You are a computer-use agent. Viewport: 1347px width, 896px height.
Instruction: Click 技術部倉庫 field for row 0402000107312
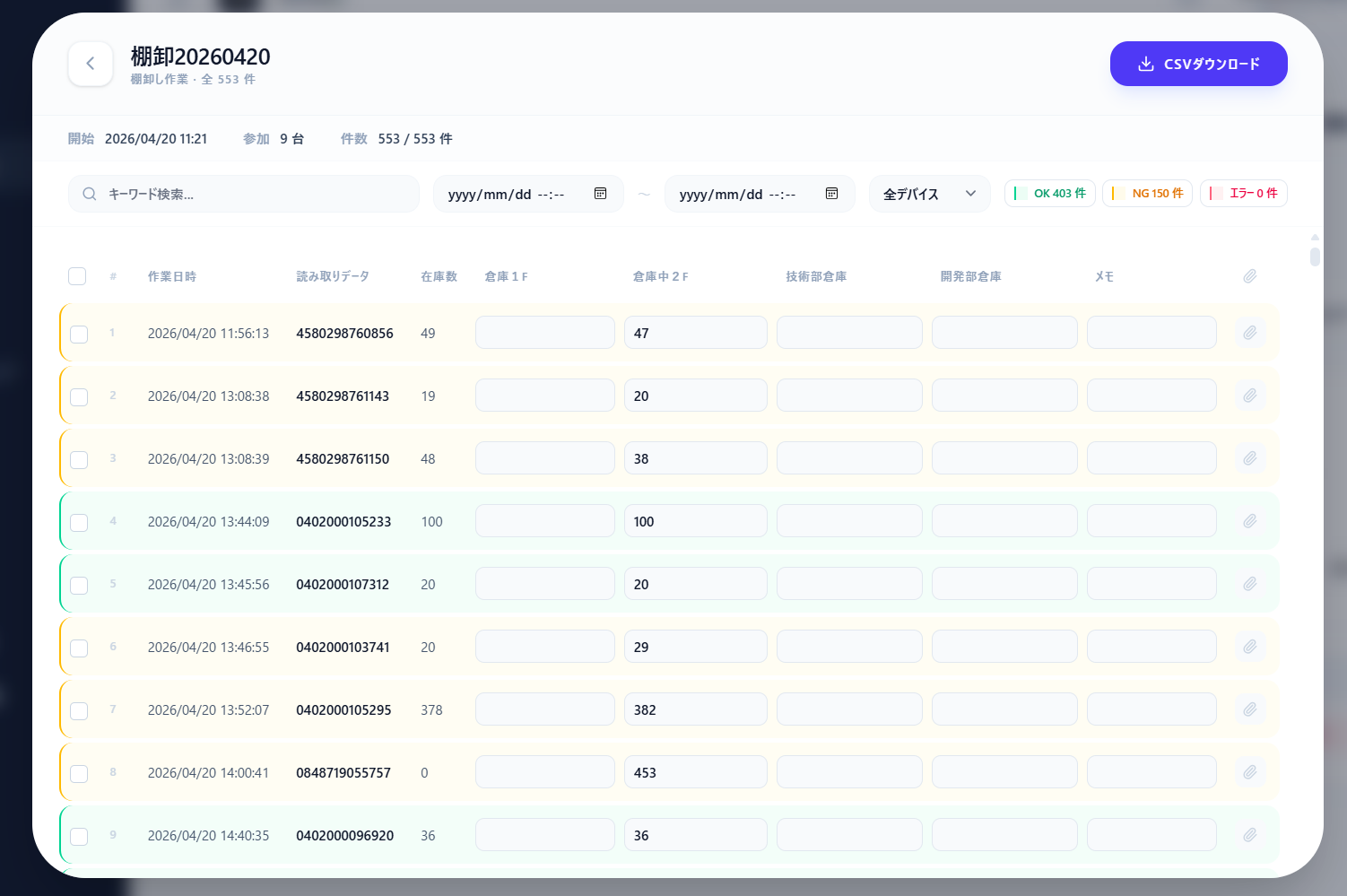849,584
